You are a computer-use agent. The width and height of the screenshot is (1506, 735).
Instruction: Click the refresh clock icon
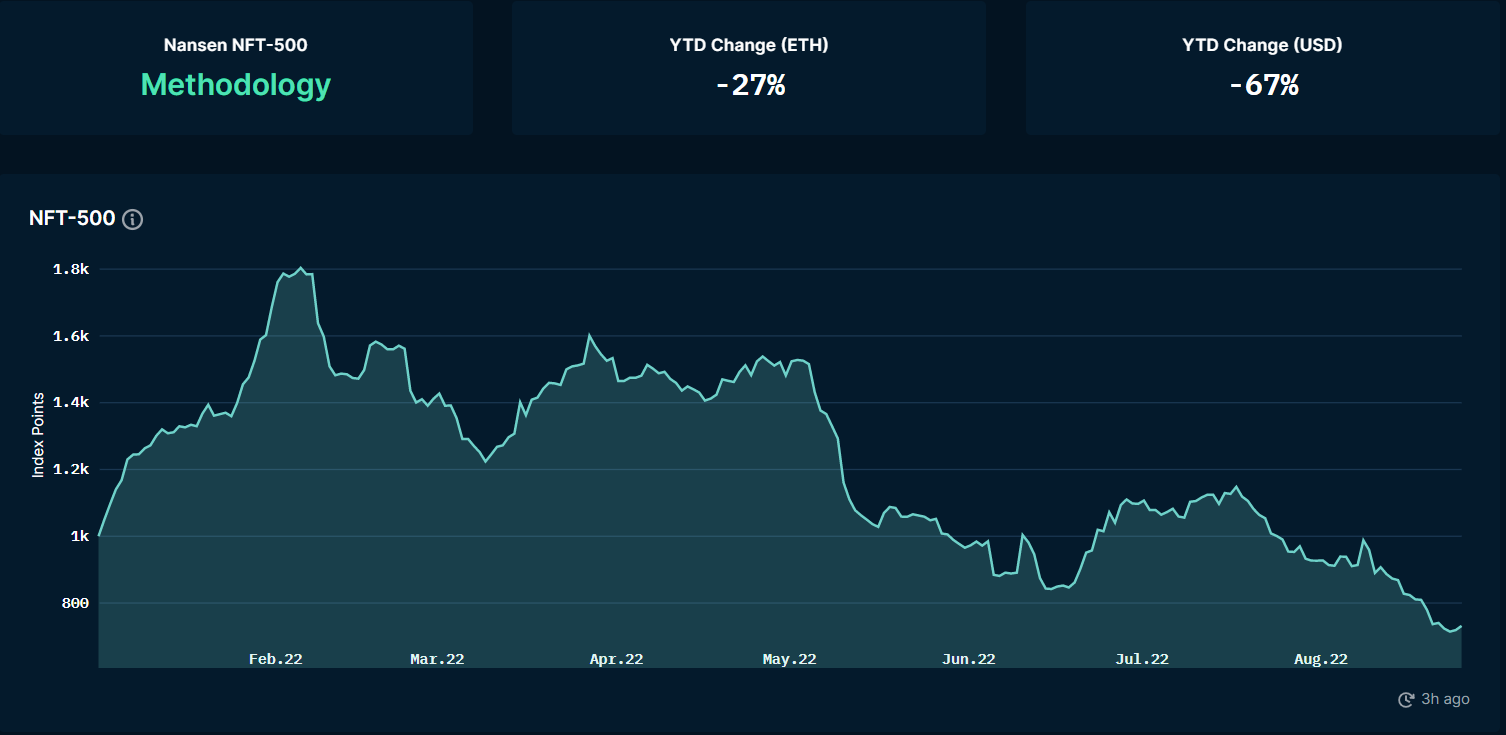[1406, 700]
